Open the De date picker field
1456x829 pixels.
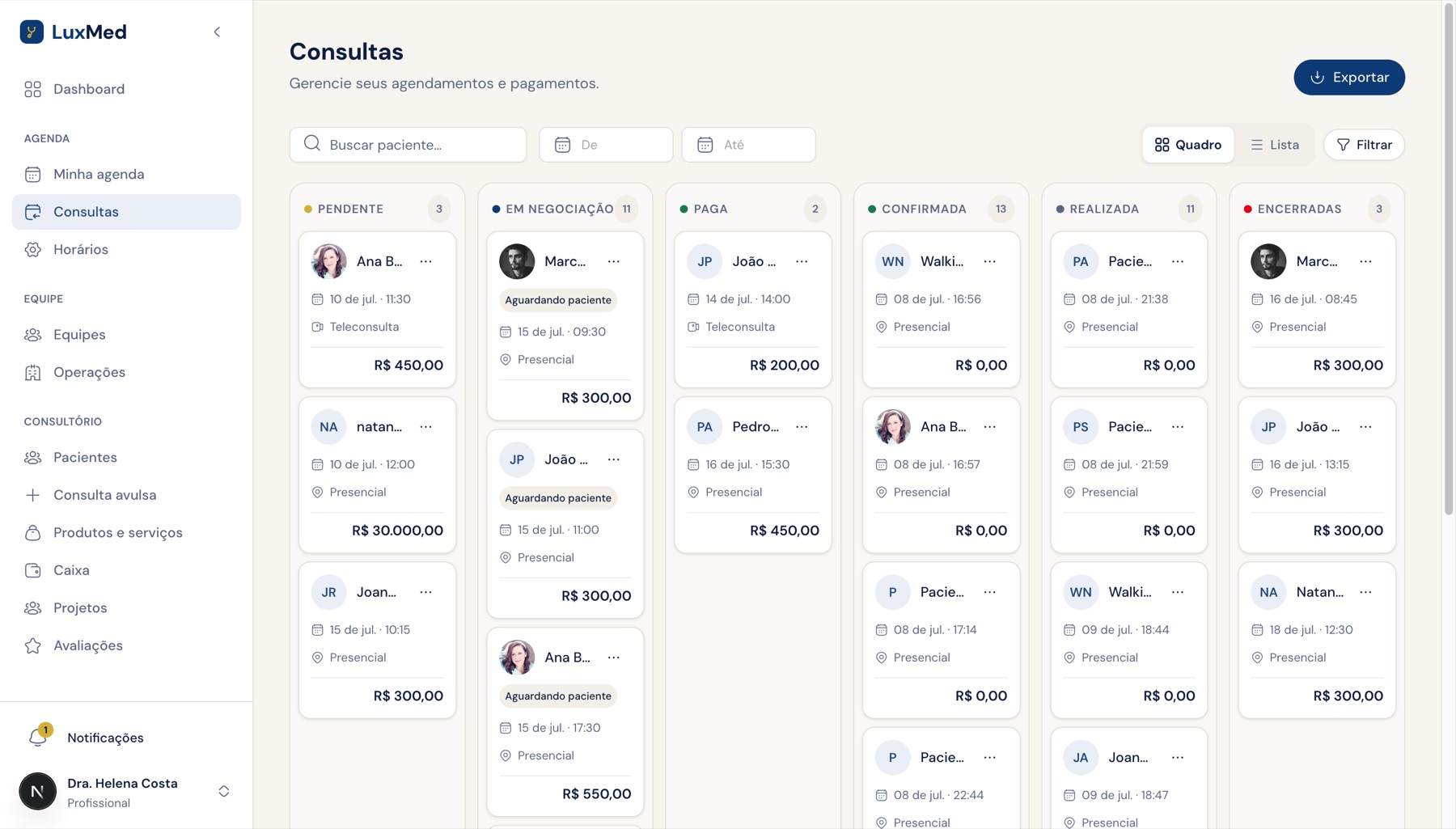coord(606,145)
